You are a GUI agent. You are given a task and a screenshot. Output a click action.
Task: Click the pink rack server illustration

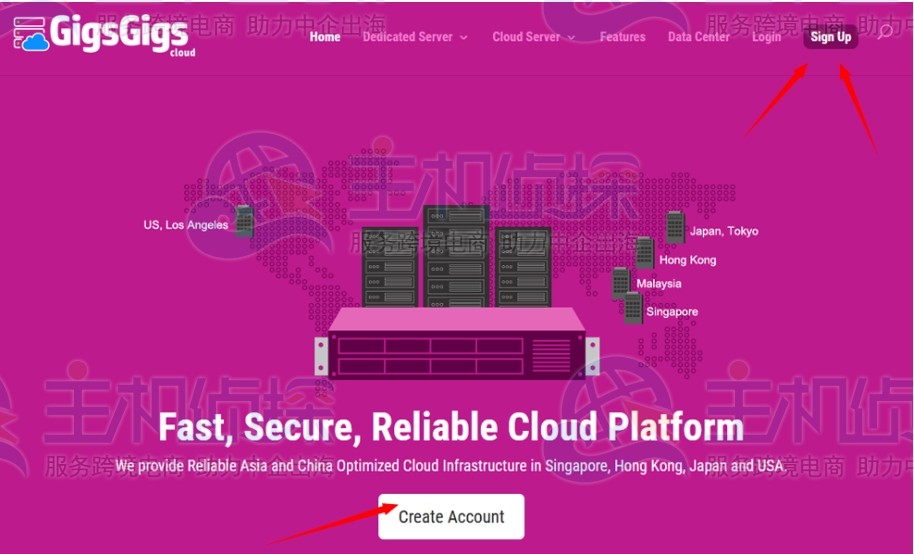tap(457, 343)
